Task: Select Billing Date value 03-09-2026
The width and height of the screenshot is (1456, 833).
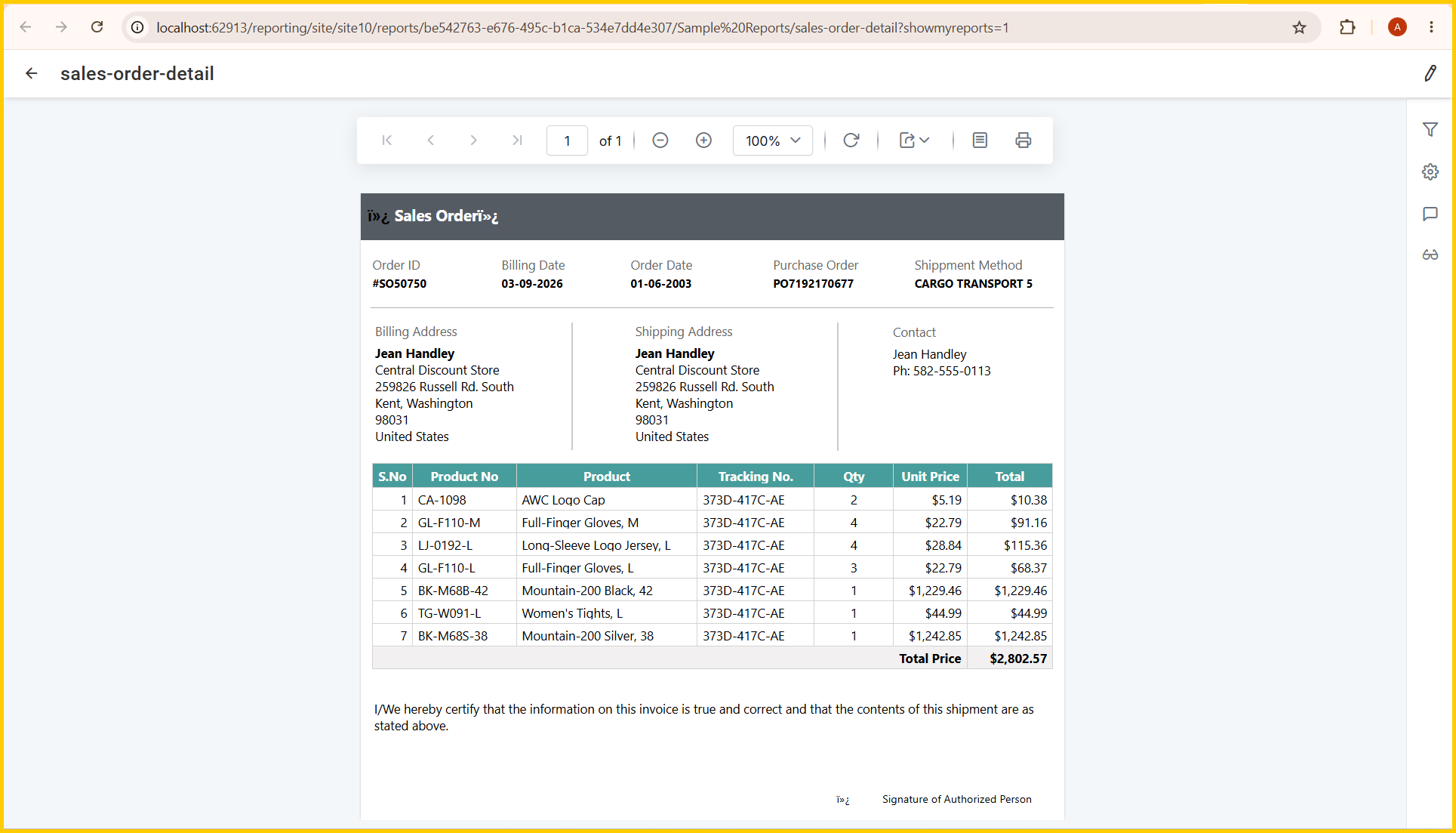Action: [x=532, y=284]
